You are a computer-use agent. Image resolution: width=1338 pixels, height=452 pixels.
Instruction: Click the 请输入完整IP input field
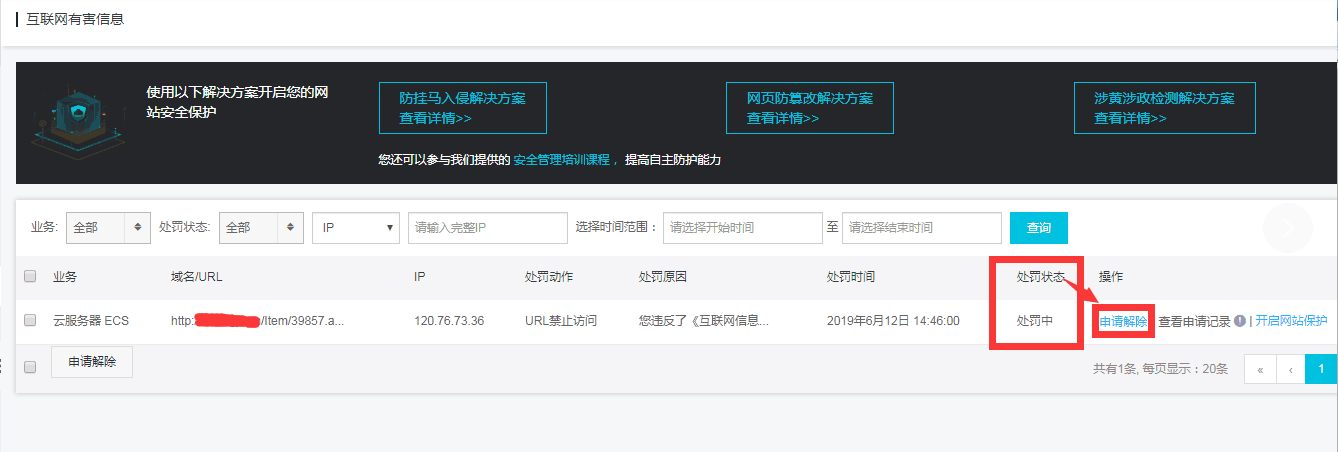[487, 228]
